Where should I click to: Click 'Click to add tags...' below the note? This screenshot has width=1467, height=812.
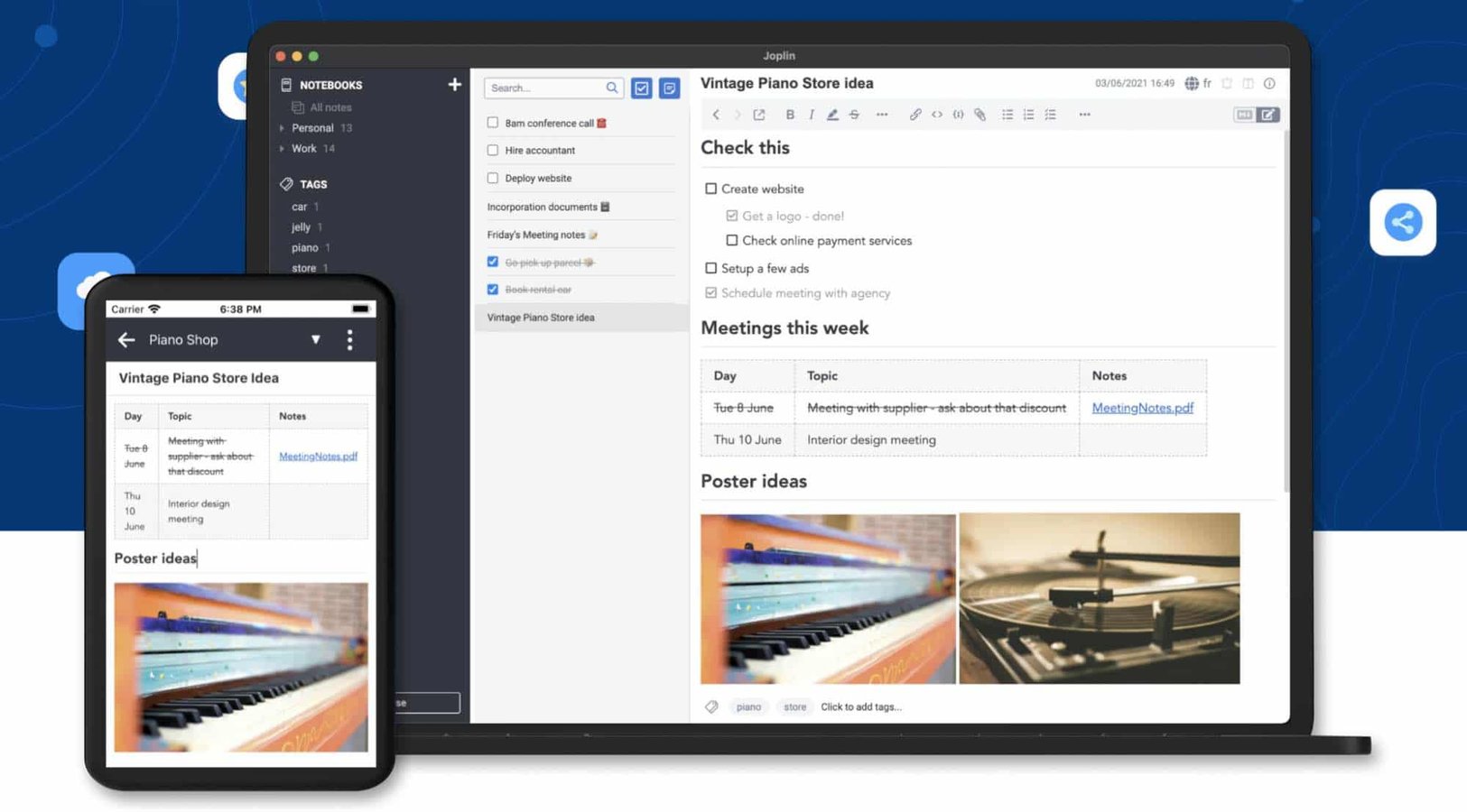tap(861, 706)
